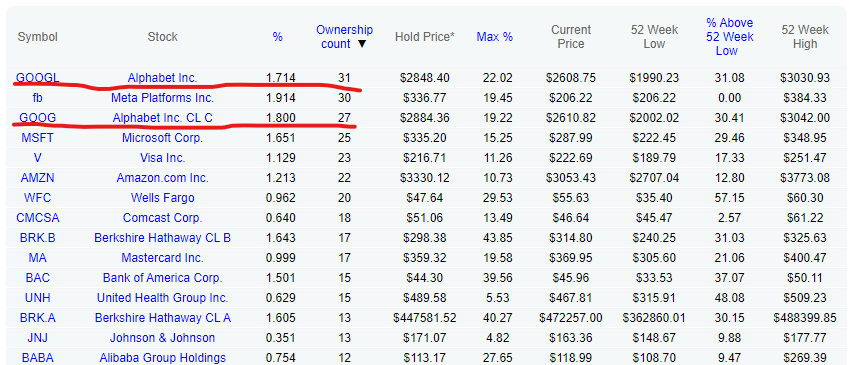Open the BRK.A symbol link

37,318
